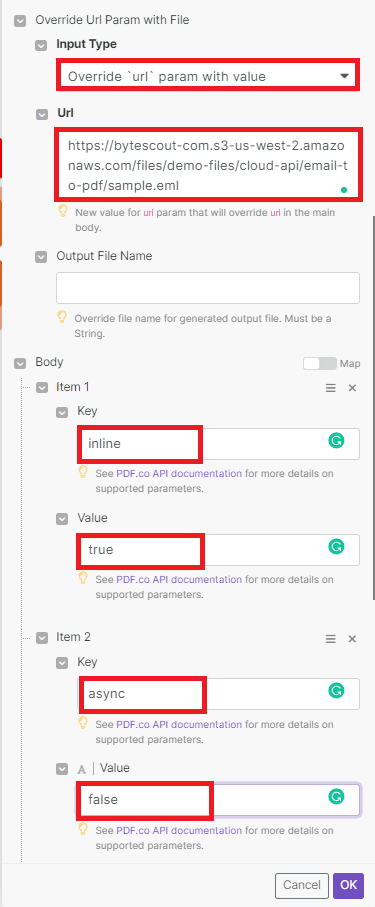Screen dimensions: 375x907
Task: Click hint bulb icon under Url field
Action: click(x=64, y=212)
